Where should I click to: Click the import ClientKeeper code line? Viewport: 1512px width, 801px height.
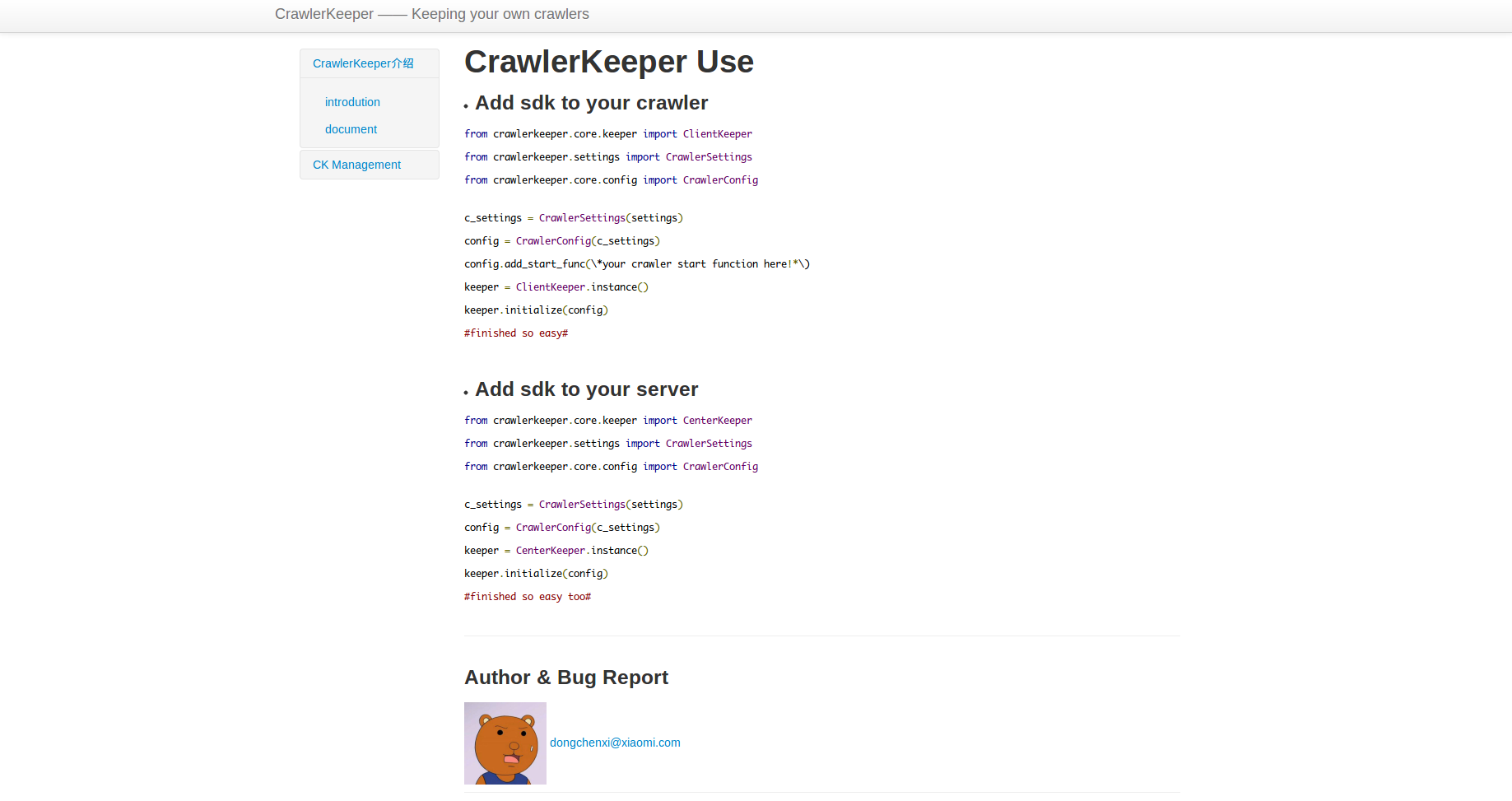[608, 134]
